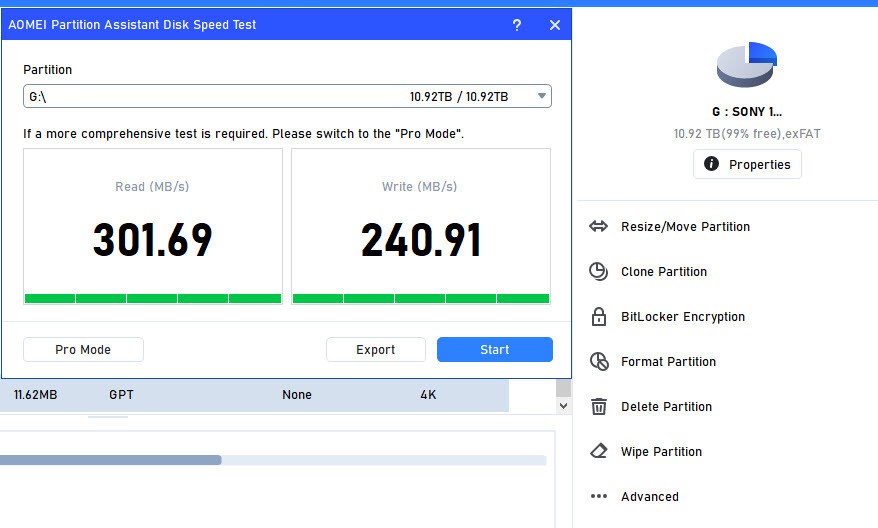The image size is (878, 528).
Task: Click the Clone Partition pie icon
Action: click(598, 272)
